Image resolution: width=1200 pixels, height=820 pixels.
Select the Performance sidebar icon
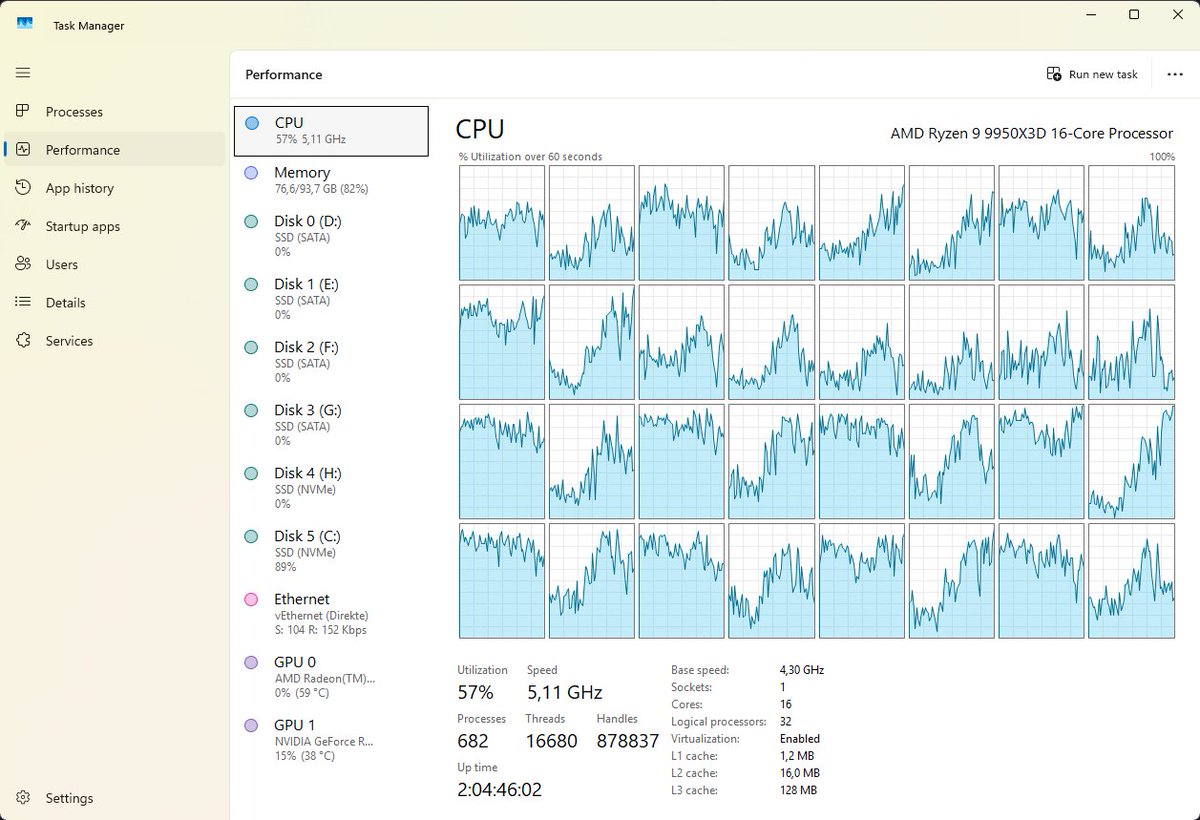point(23,150)
